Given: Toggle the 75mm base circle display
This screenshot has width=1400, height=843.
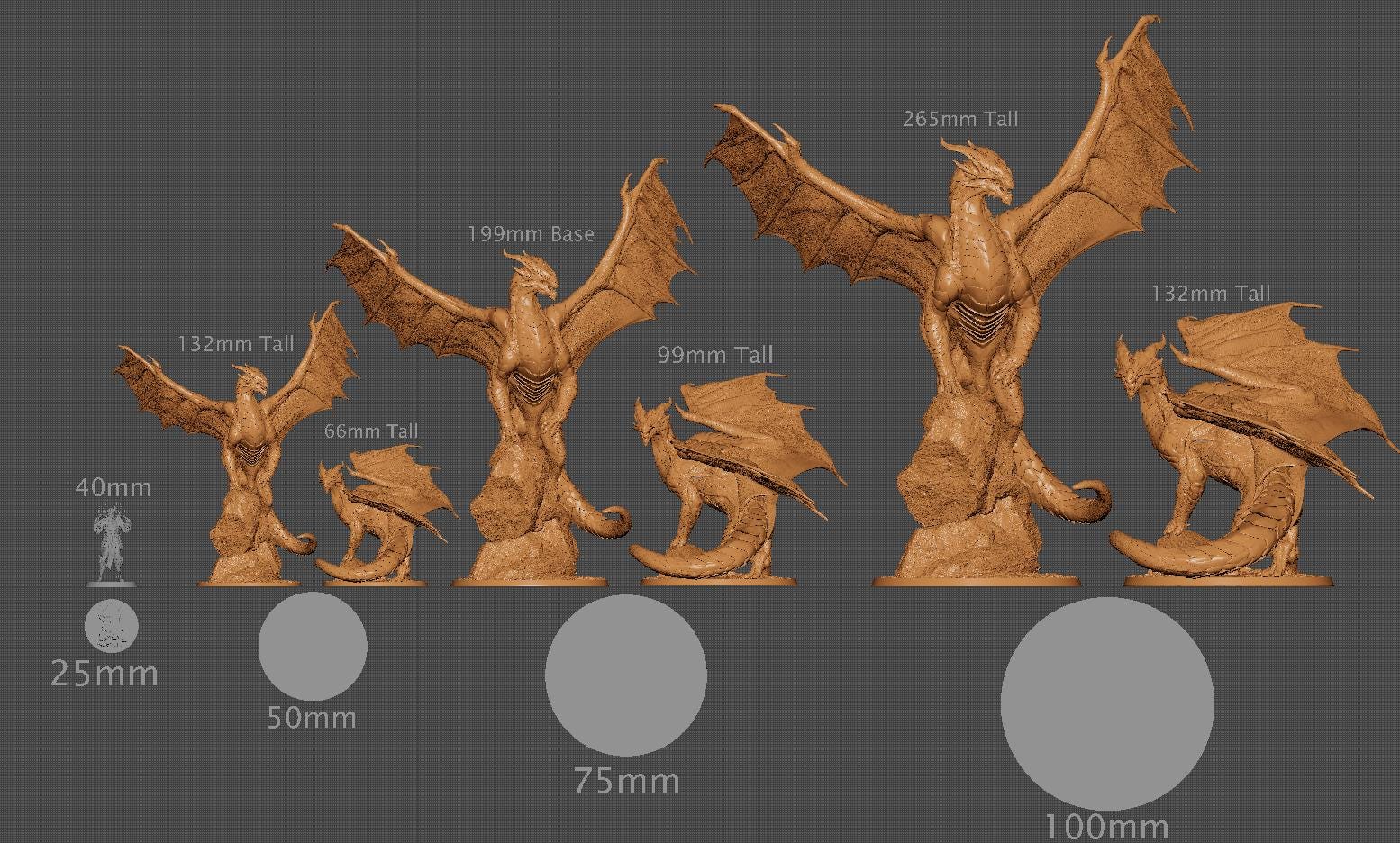Looking at the screenshot, I should [628, 675].
